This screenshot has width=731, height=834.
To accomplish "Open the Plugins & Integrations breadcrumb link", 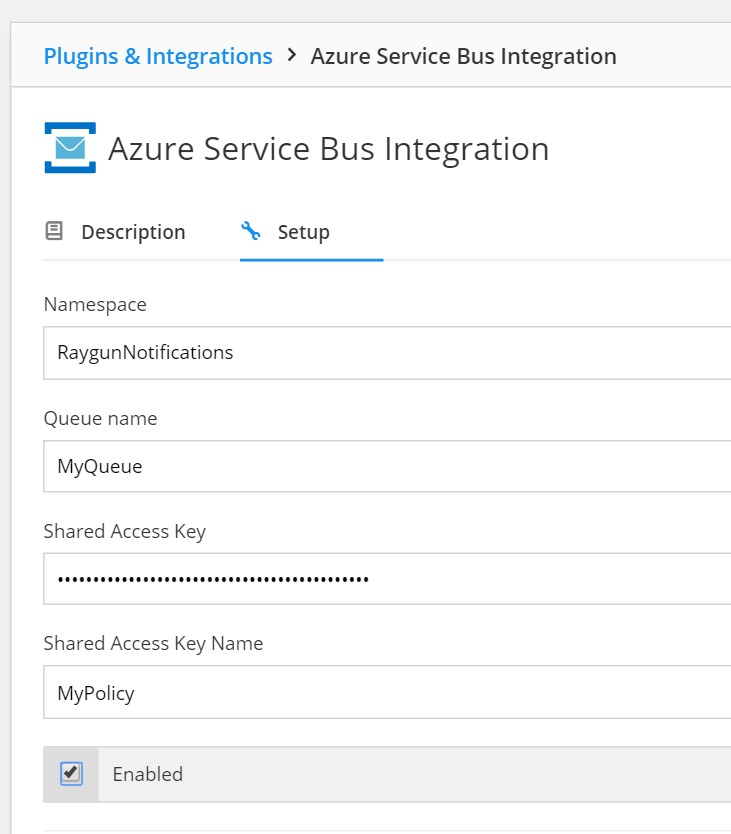I will click(x=158, y=56).
